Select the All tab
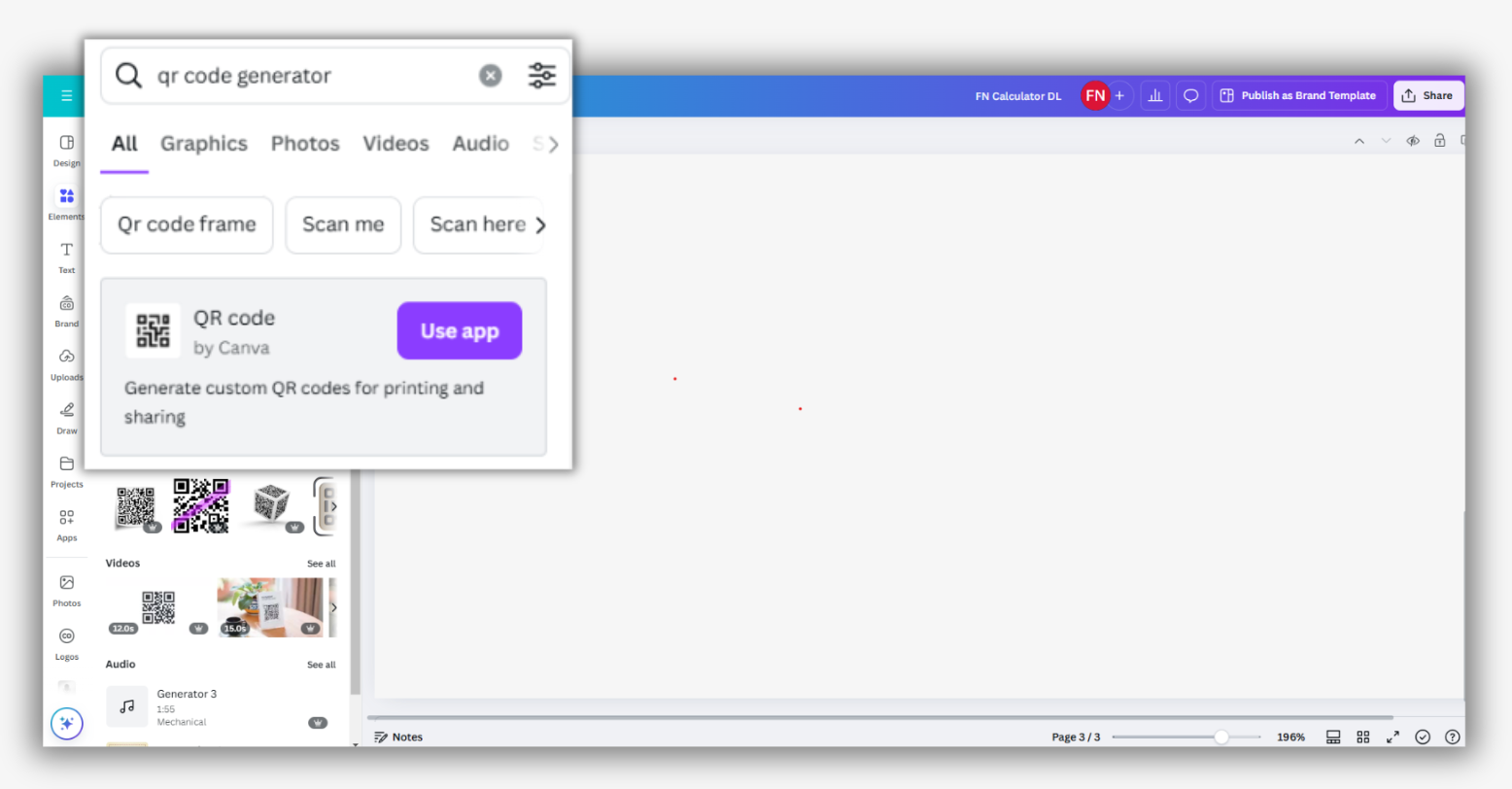 pos(124,144)
